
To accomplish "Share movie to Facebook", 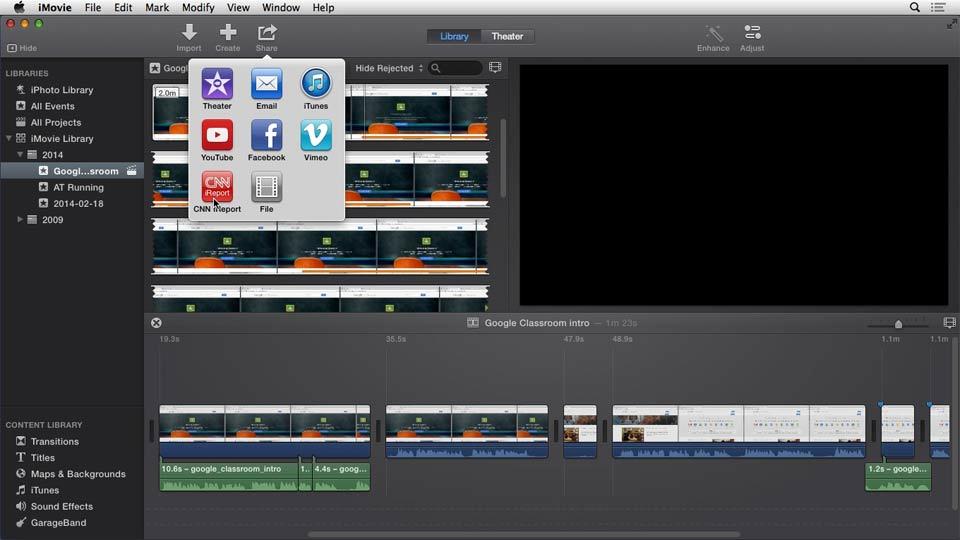I will (266, 141).
